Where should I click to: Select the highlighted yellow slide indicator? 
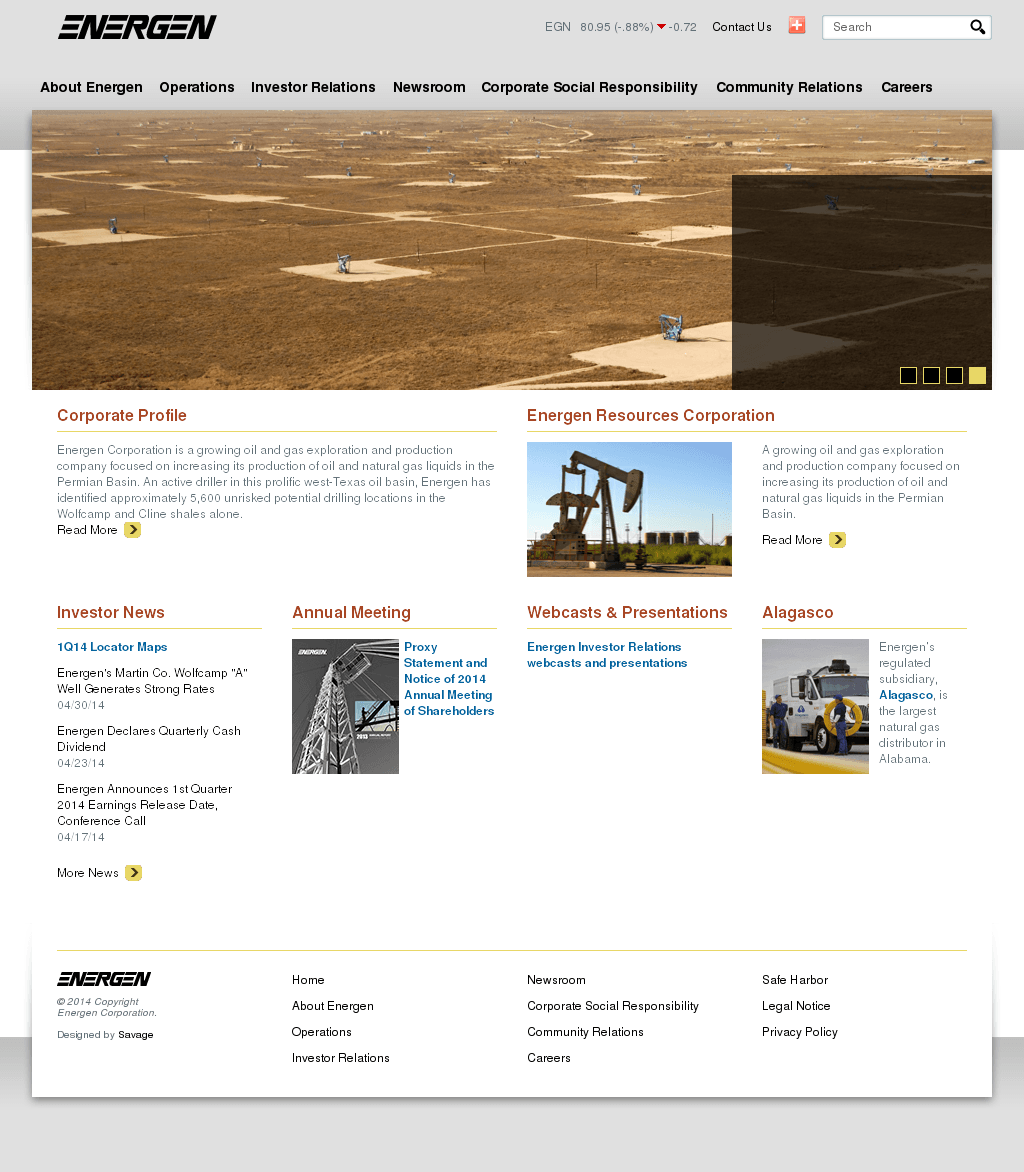tap(977, 375)
